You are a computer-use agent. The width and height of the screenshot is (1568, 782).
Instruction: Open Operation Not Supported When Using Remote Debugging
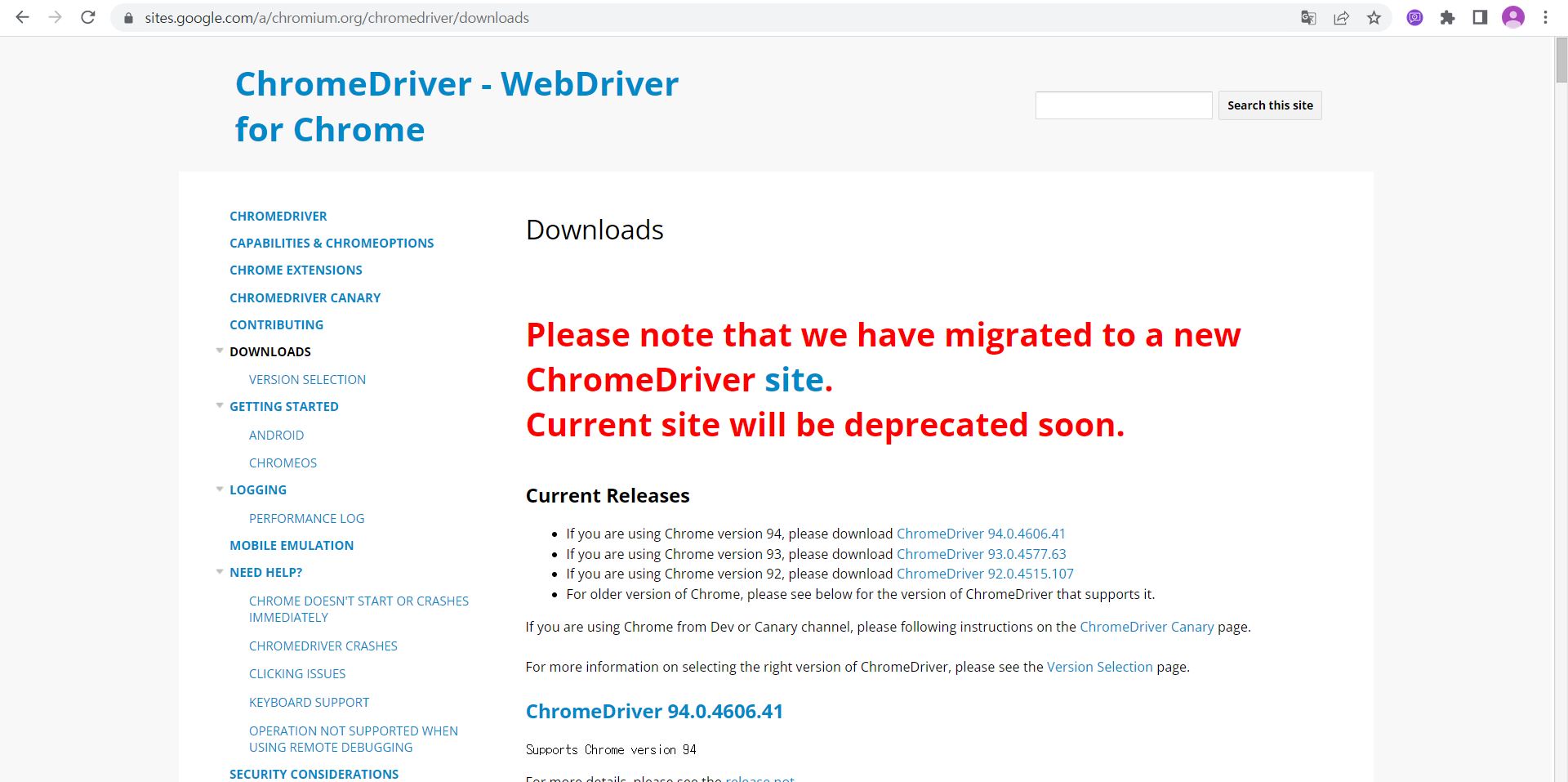click(x=354, y=739)
